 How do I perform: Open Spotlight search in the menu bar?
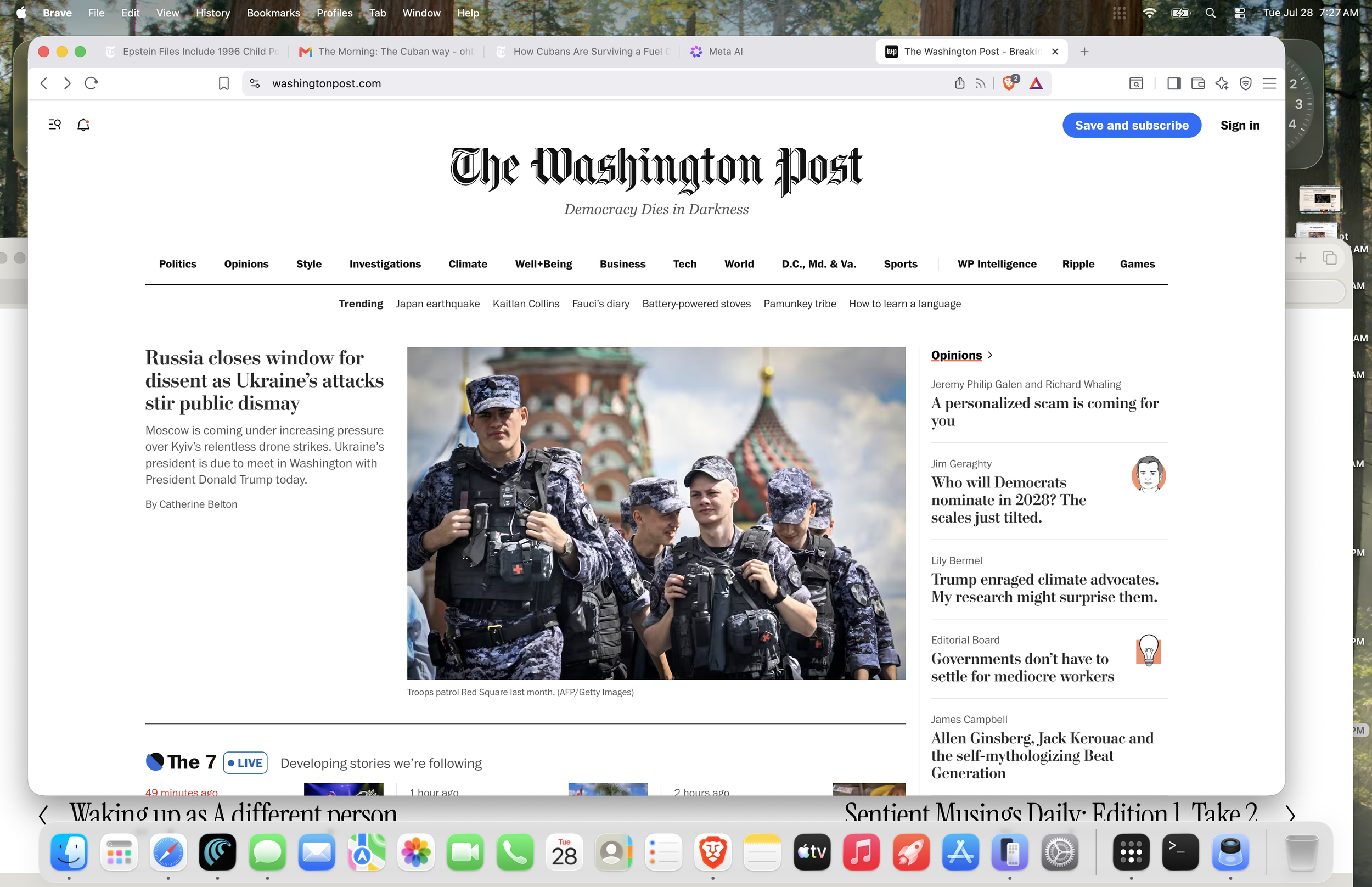point(1210,13)
